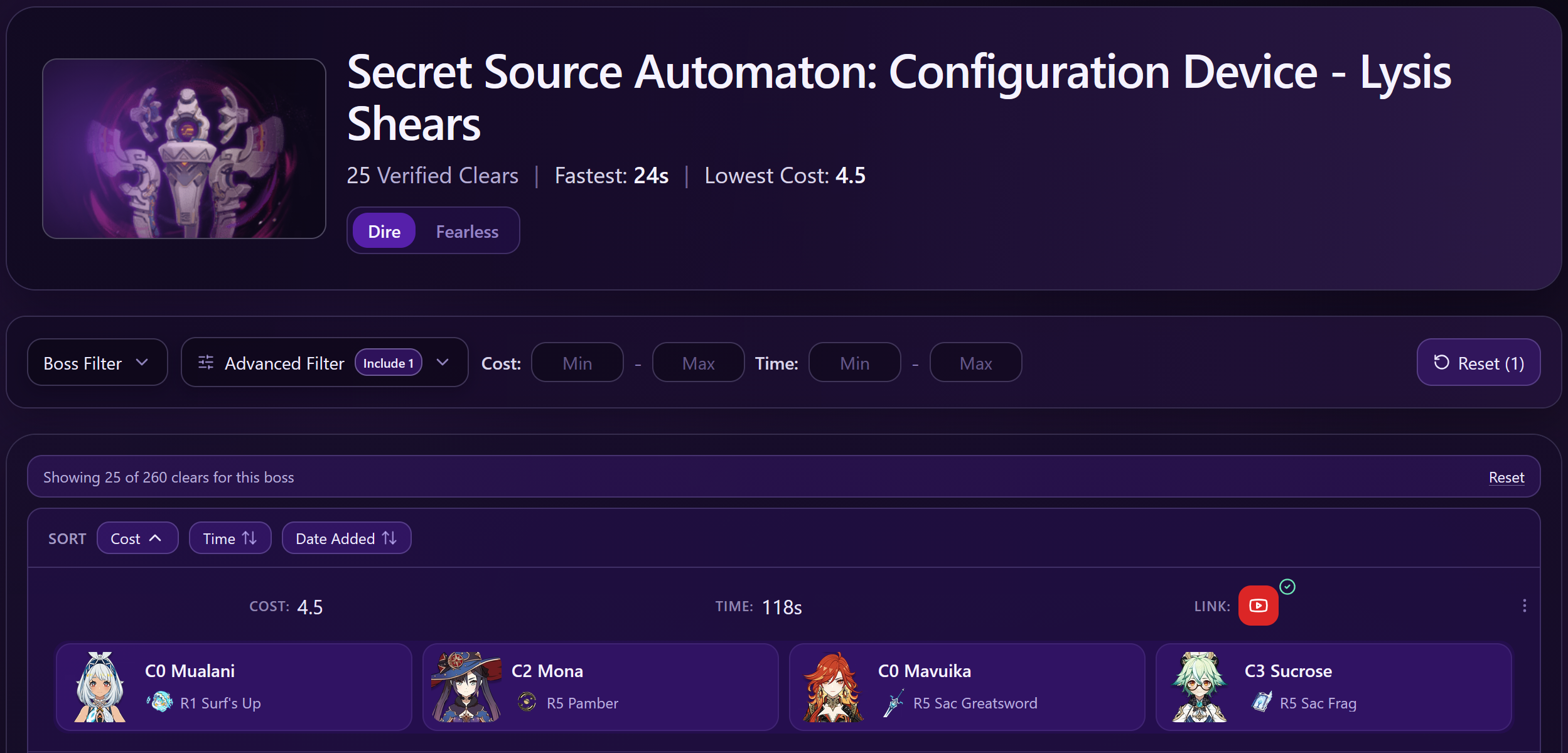
Task: Click the Reset link in results banner
Action: (1506, 477)
